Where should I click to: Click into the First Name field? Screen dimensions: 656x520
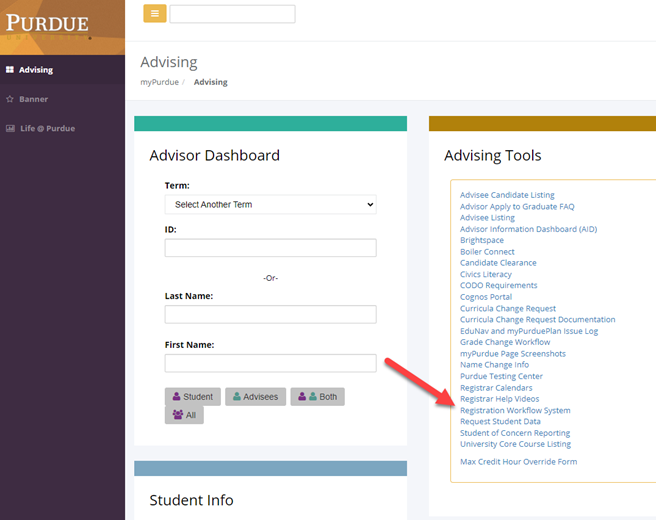[270, 363]
